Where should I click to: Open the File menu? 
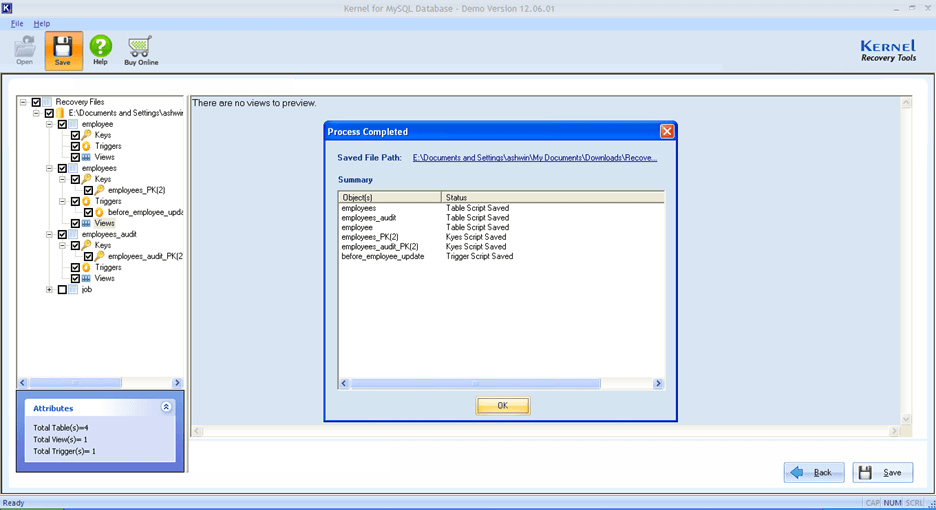(17, 23)
